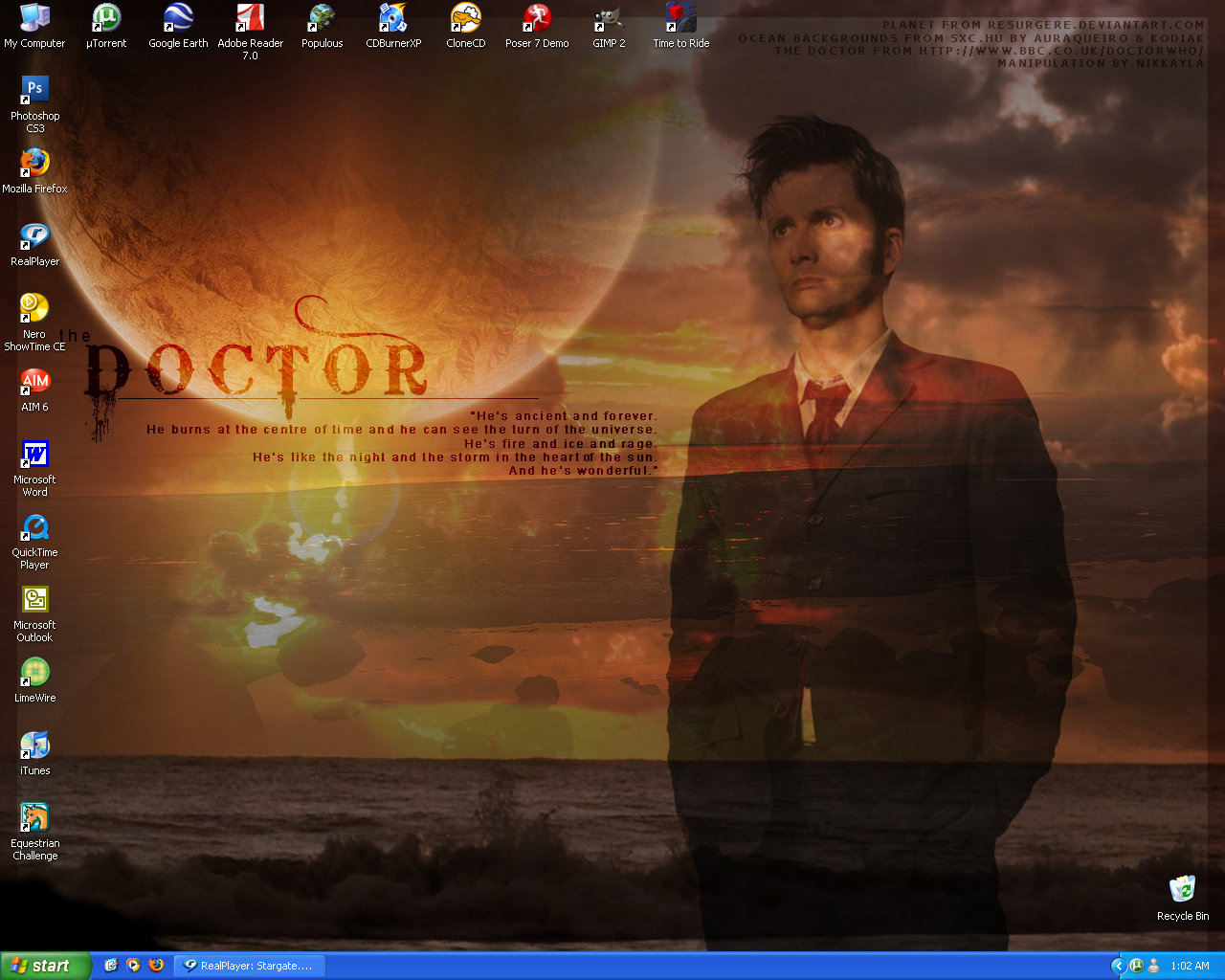This screenshot has height=980, width=1225.
Task: Start the Poser 7 Demo
Action: (x=537, y=19)
